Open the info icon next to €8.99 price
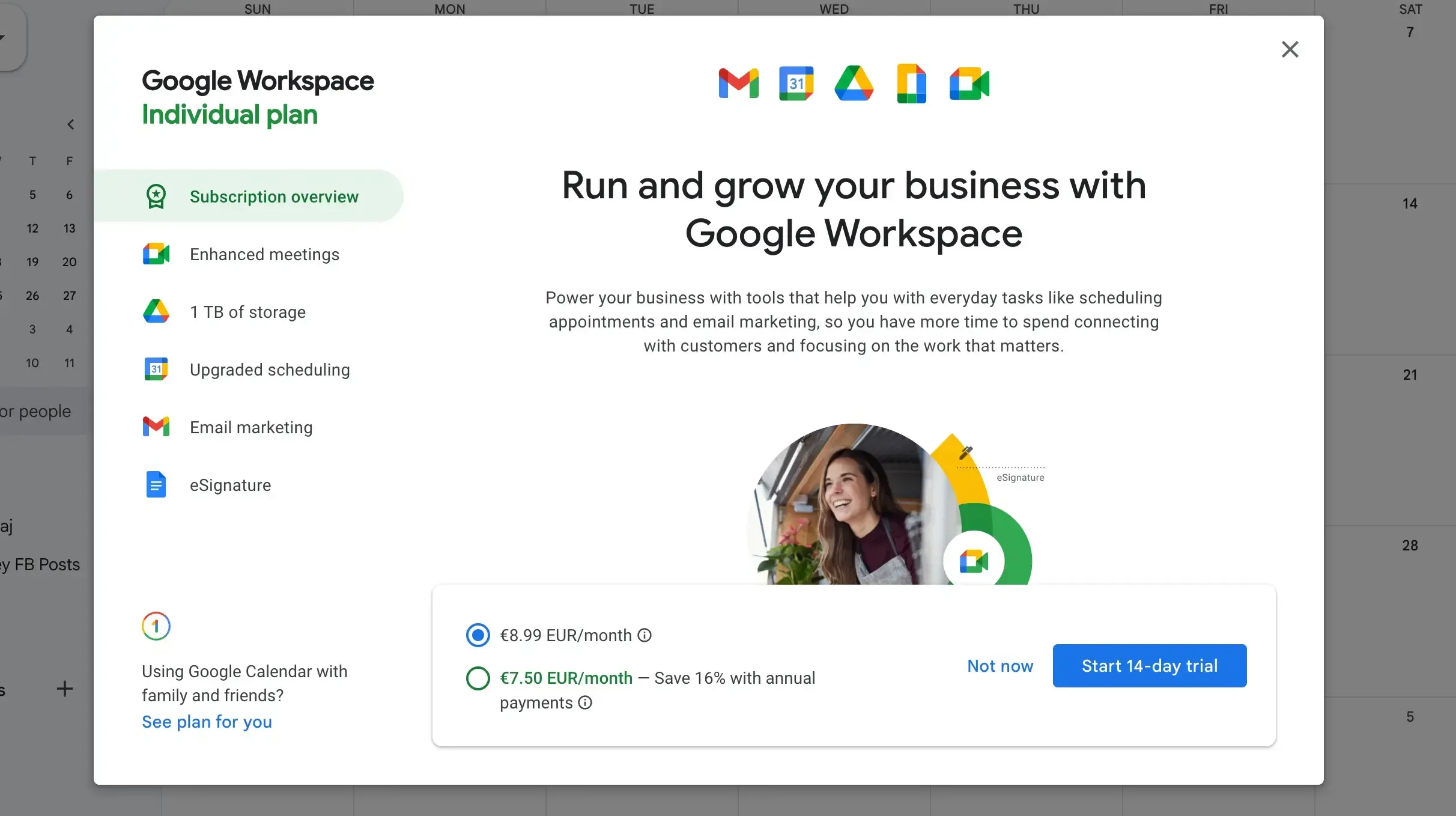This screenshot has height=816, width=1456. pyautogui.click(x=645, y=635)
